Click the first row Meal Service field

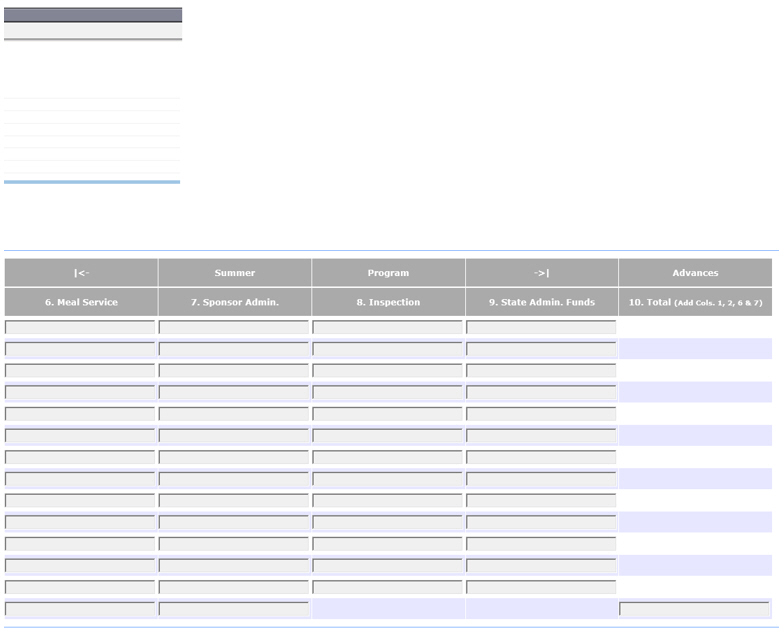(x=80, y=327)
